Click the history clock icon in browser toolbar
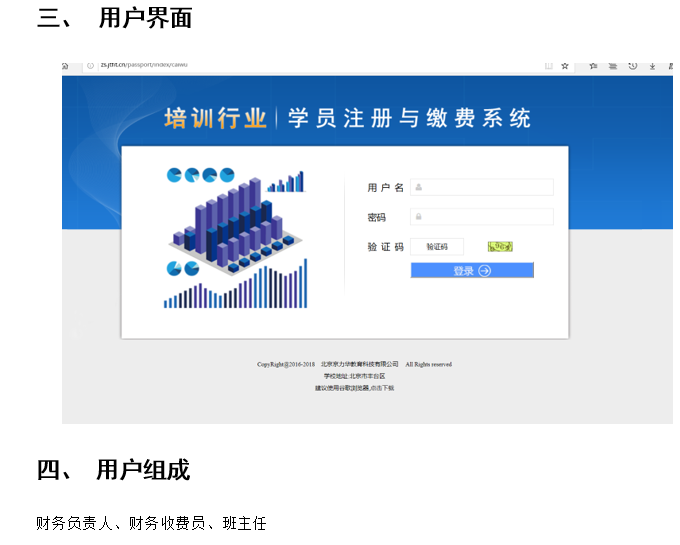This screenshot has height=545, width=680. coord(632,66)
